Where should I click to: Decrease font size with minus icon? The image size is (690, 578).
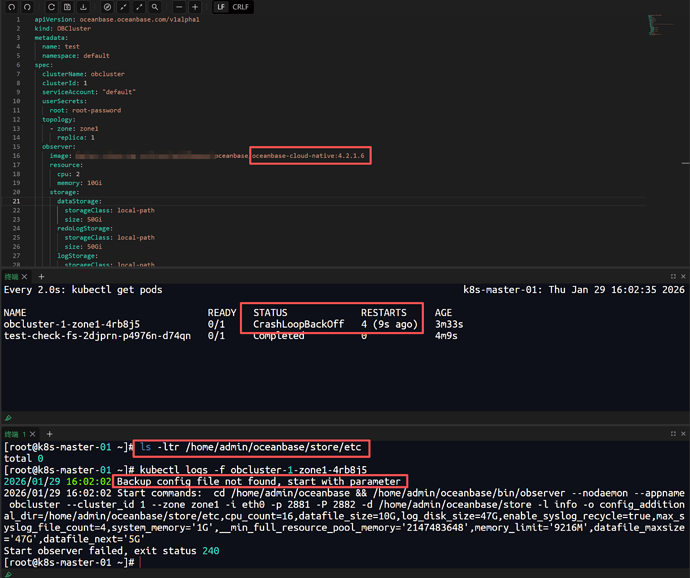coord(180,7)
